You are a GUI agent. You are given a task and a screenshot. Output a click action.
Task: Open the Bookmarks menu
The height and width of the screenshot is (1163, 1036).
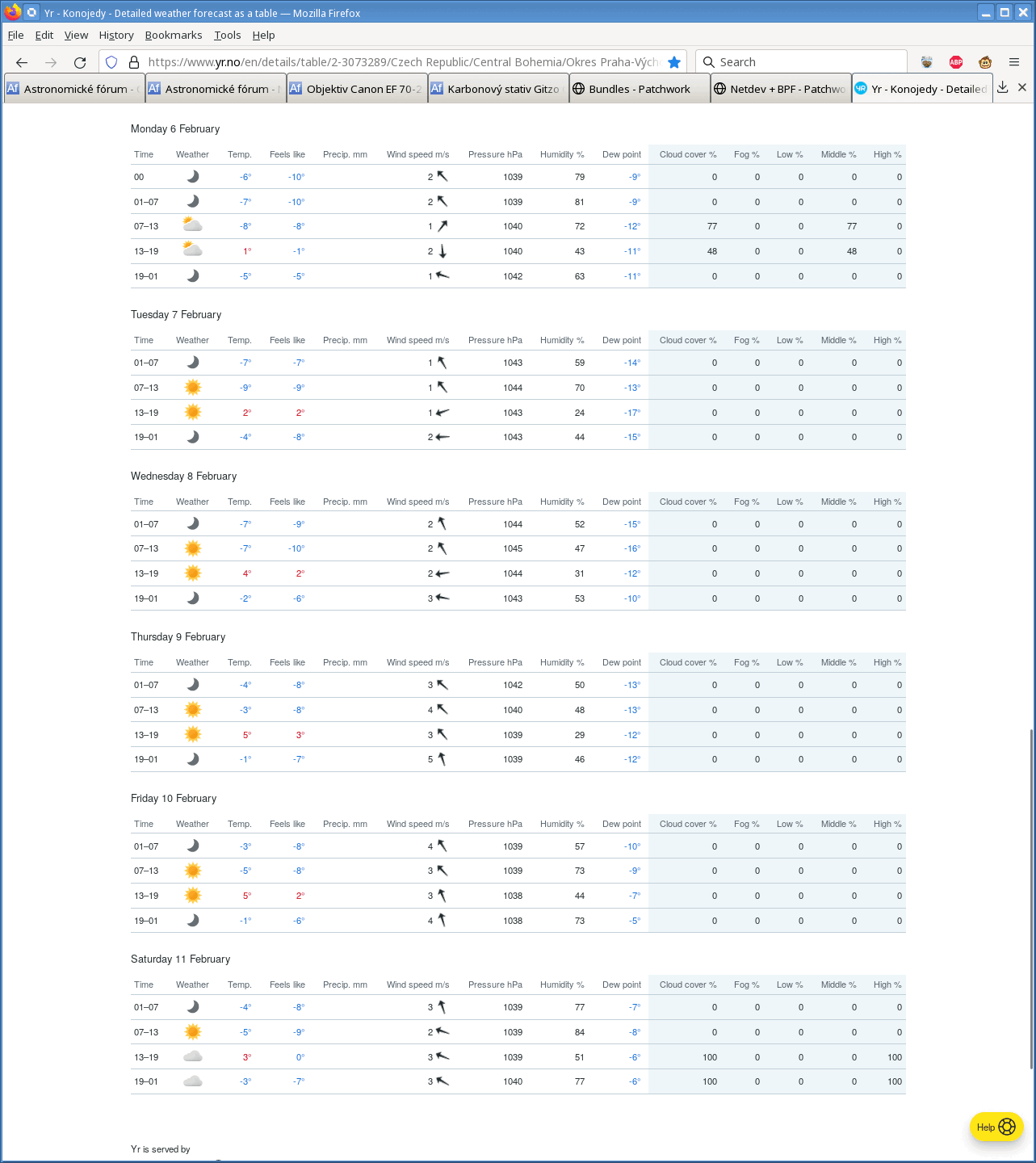pyautogui.click(x=174, y=35)
